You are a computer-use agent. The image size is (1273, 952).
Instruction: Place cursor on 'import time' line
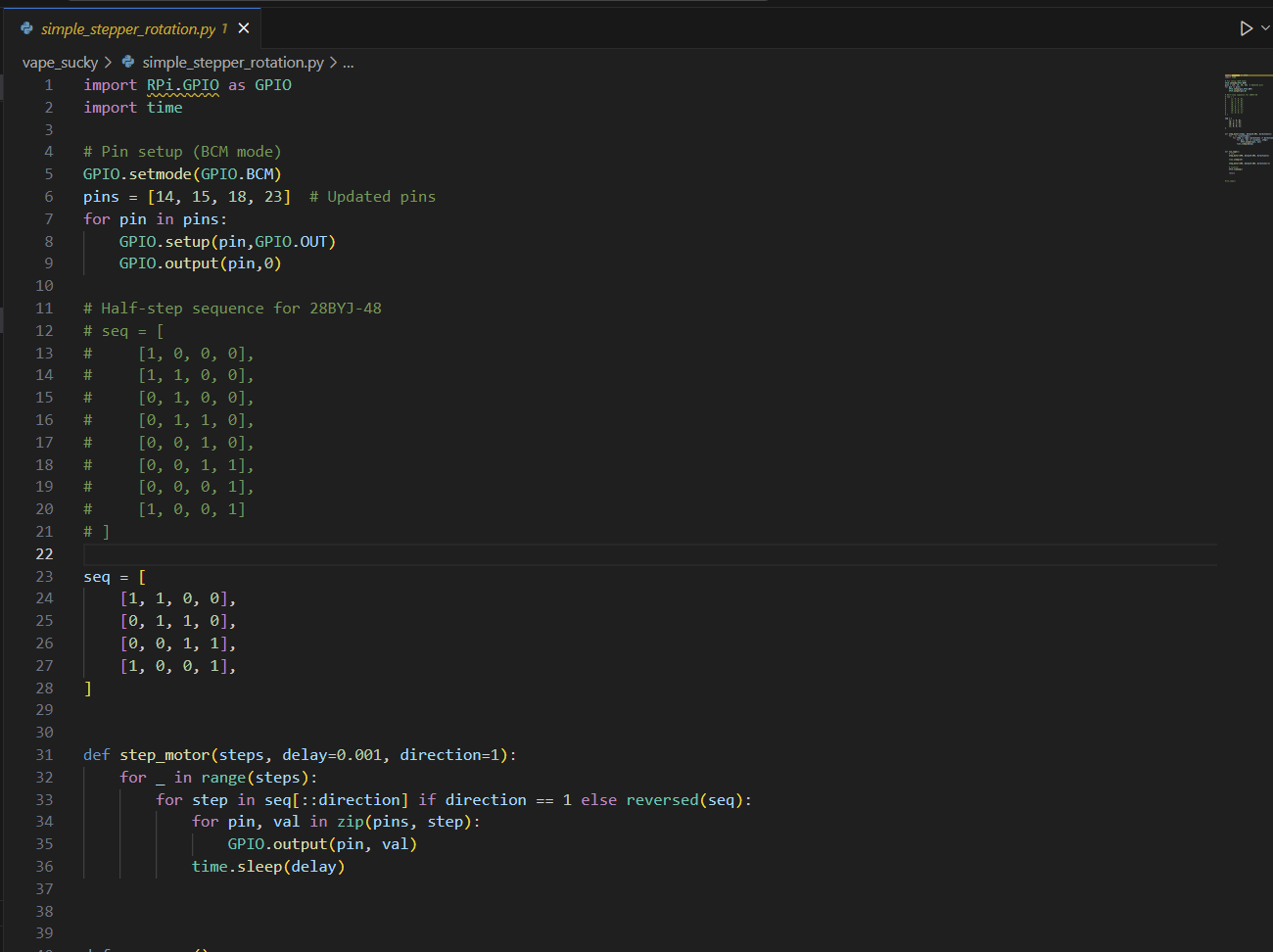coord(133,108)
